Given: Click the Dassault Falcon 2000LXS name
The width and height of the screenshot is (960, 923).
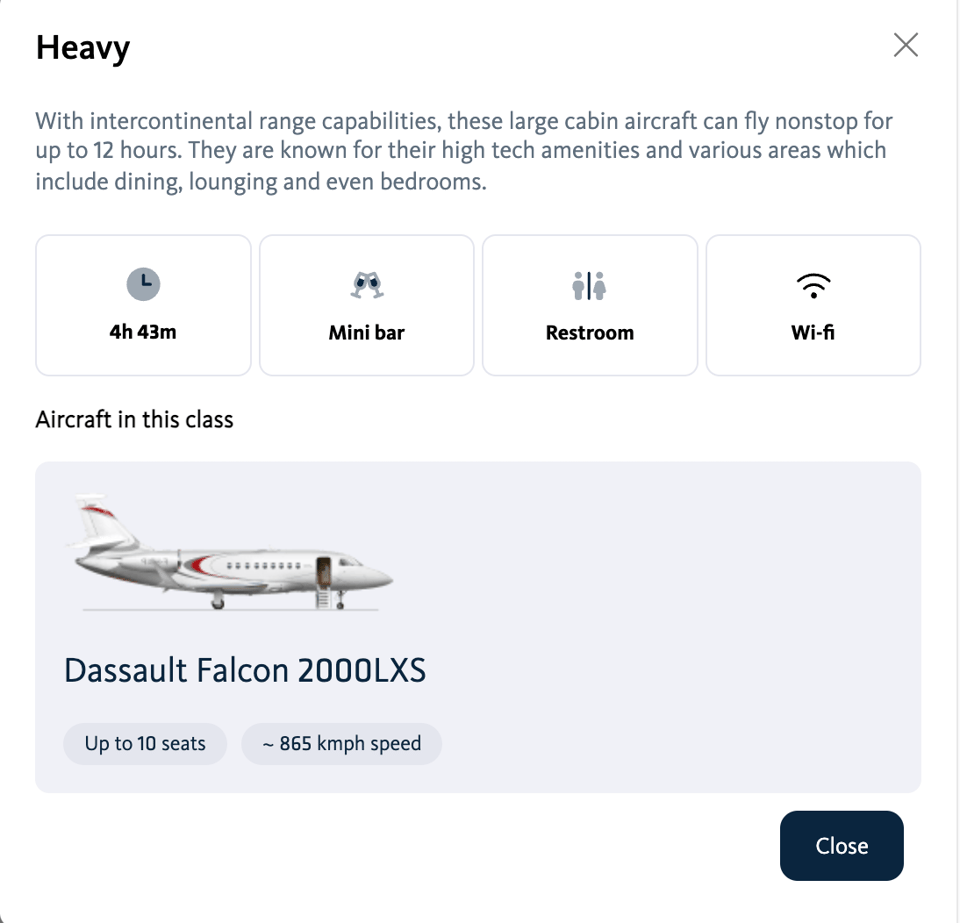Looking at the screenshot, I should (x=245, y=670).
